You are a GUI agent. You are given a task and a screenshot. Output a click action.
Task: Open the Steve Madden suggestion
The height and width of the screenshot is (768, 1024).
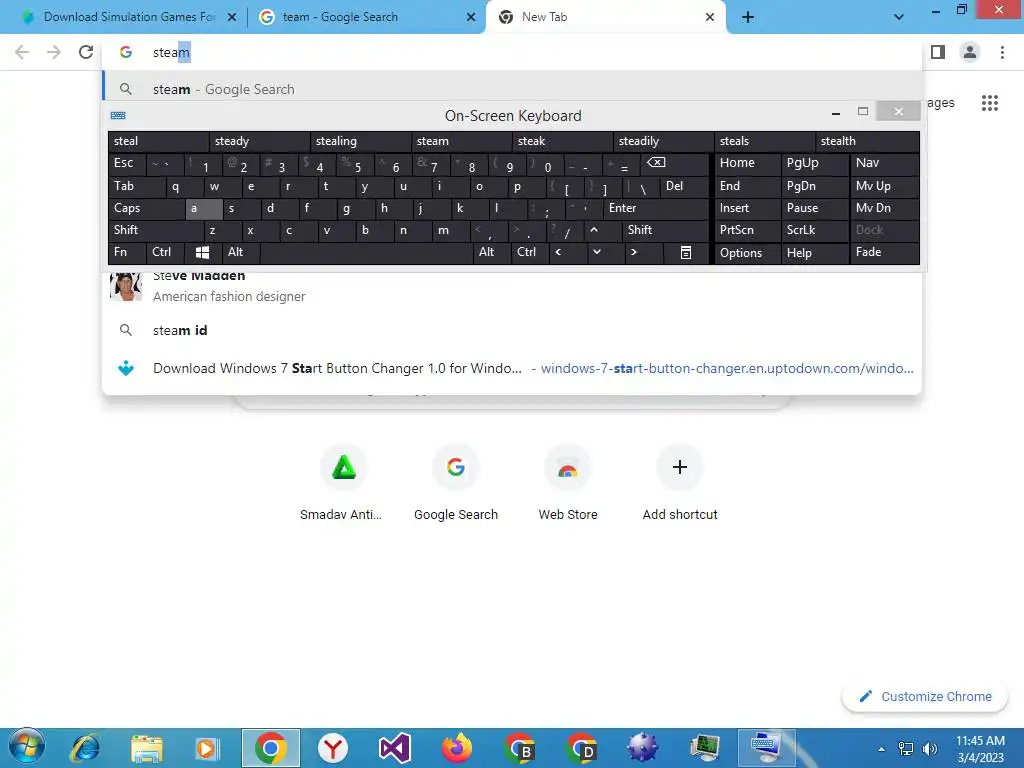(x=513, y=287)
